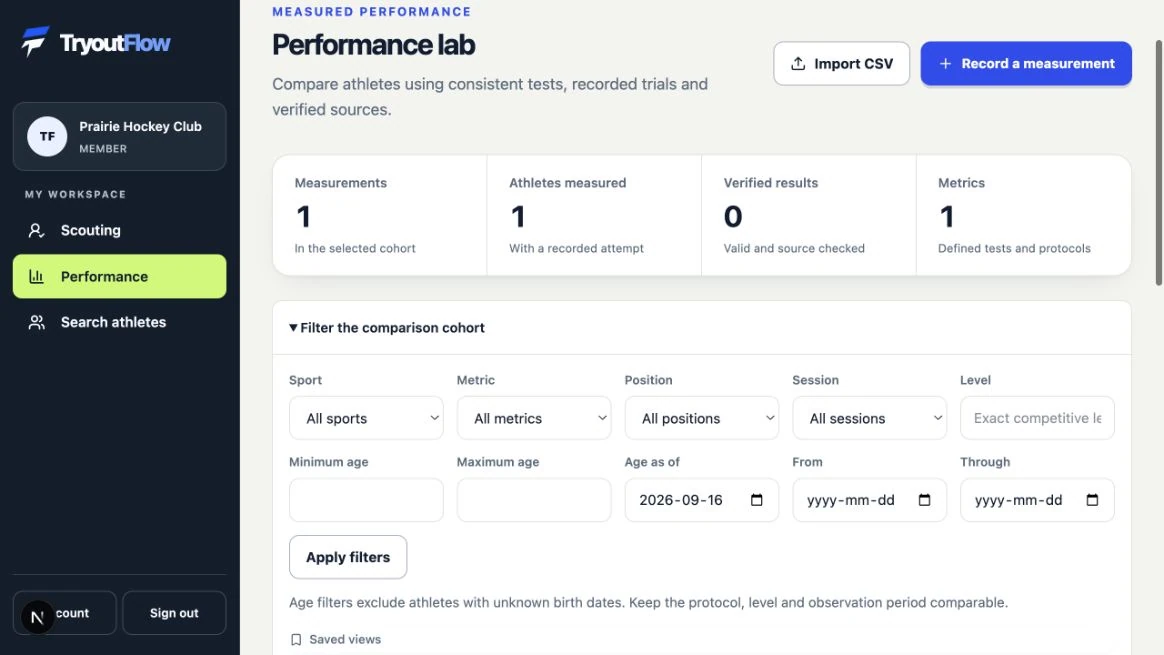Open the Prairie Hockey Club workspace card
Viewport: 1164px width, 655px height.
click(120, 137)
